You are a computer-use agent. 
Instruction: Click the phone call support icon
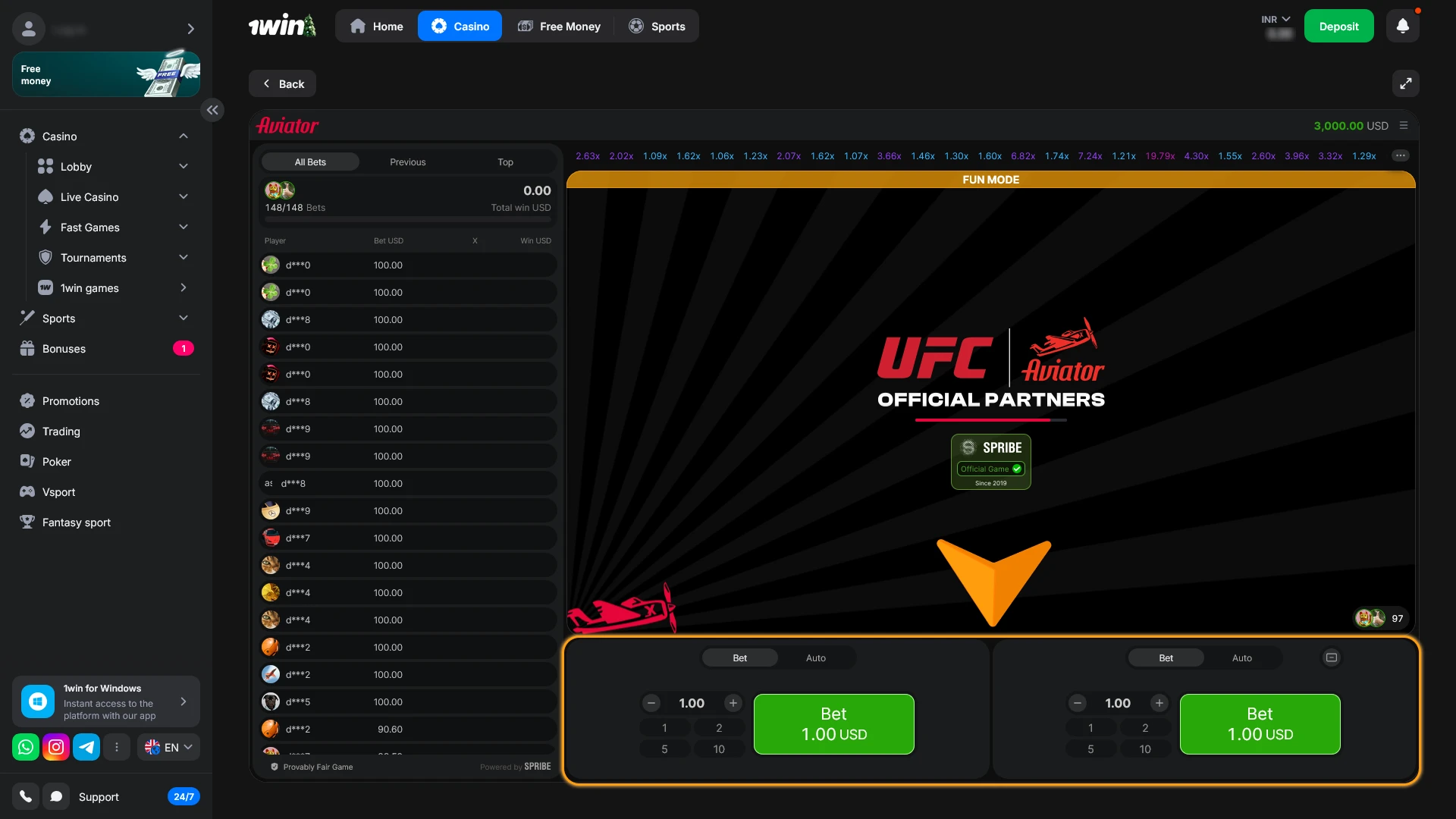click(x=26, y=796)
